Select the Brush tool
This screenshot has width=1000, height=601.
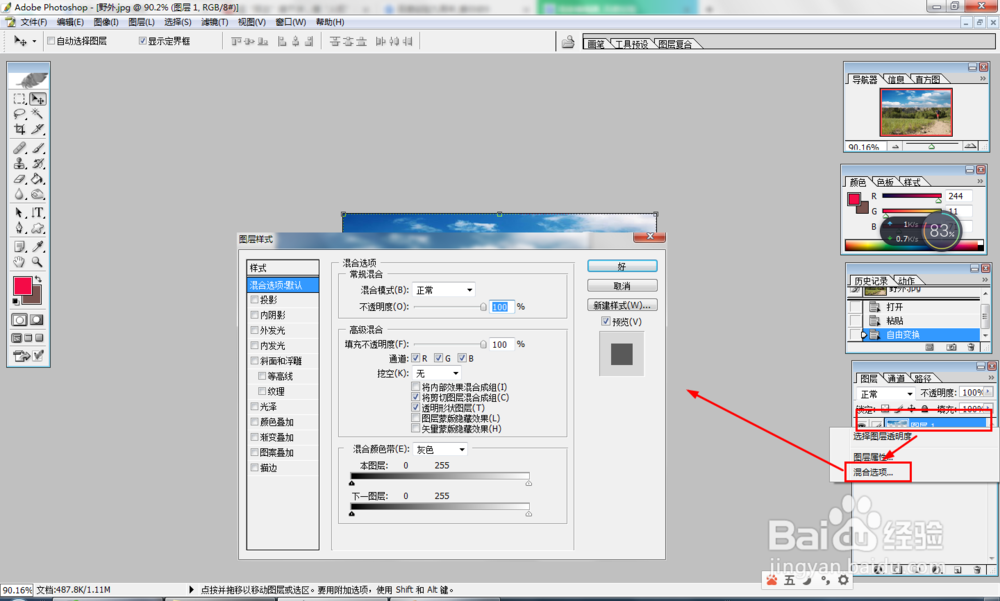(x=38, y=148)
